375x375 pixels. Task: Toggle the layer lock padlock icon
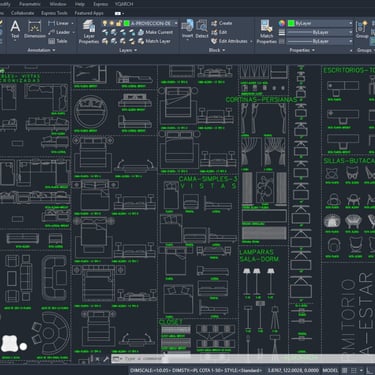pyautogui.click(x=119, y=23)
